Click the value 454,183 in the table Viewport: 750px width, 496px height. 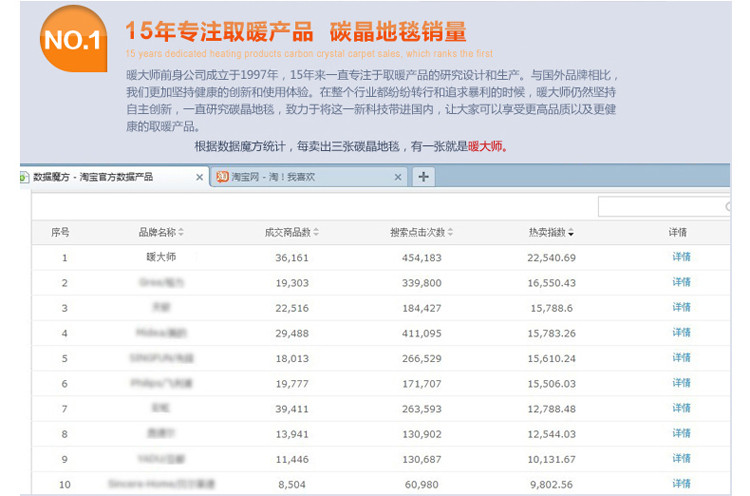click(x=421, y=258)
